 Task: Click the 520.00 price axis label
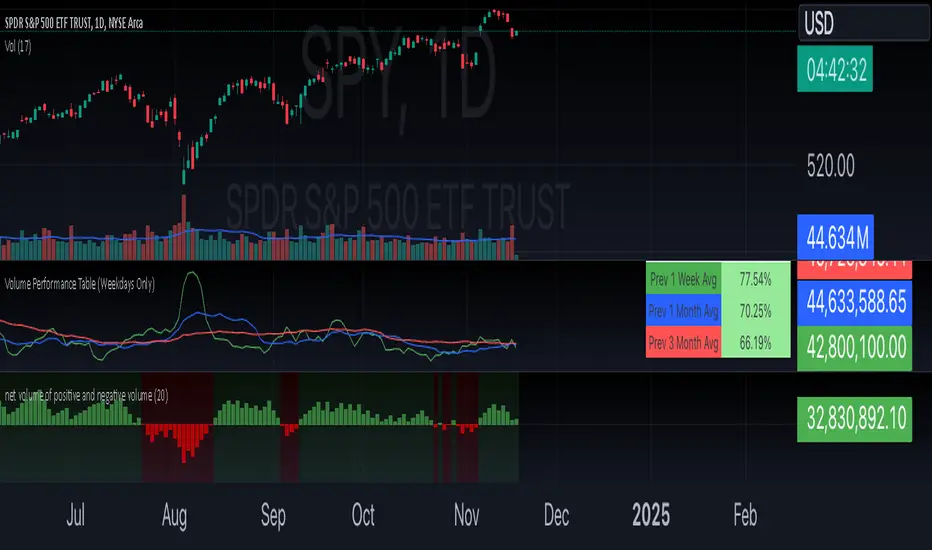(830, 166)
